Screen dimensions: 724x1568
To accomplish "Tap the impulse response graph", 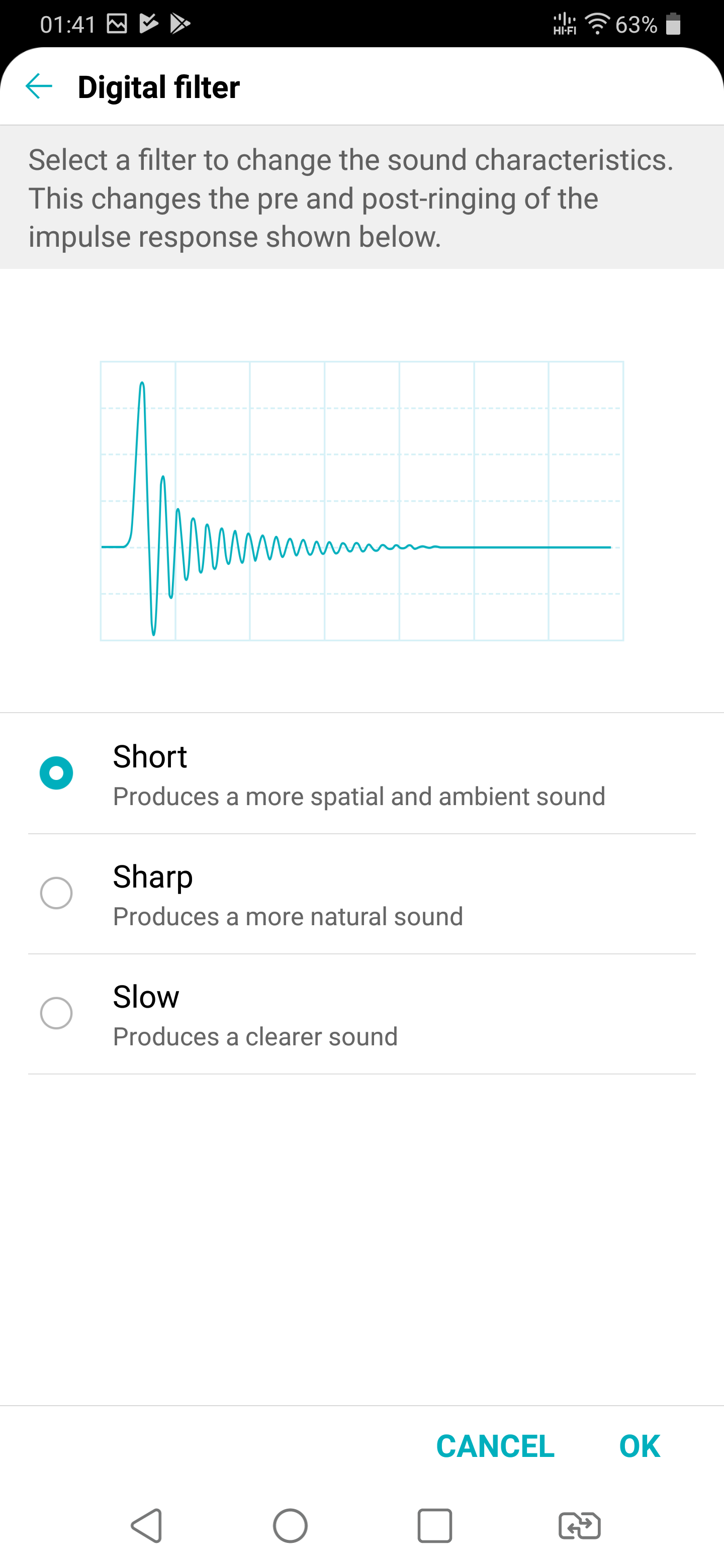I will [x=361, y=501].
